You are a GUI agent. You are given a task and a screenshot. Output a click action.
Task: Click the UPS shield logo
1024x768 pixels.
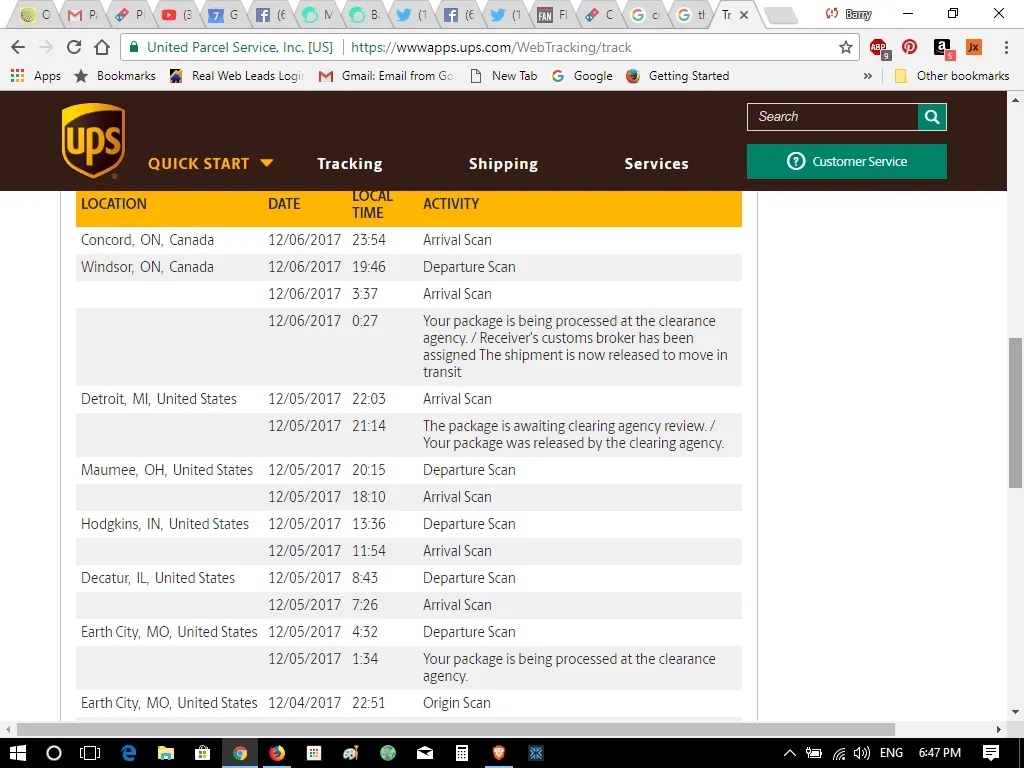[93, 140]
